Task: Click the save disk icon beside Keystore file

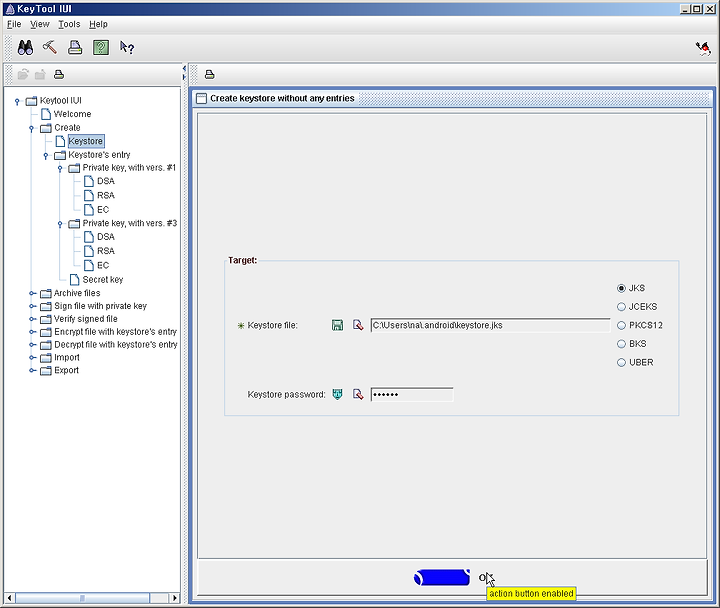Action: 338,325
